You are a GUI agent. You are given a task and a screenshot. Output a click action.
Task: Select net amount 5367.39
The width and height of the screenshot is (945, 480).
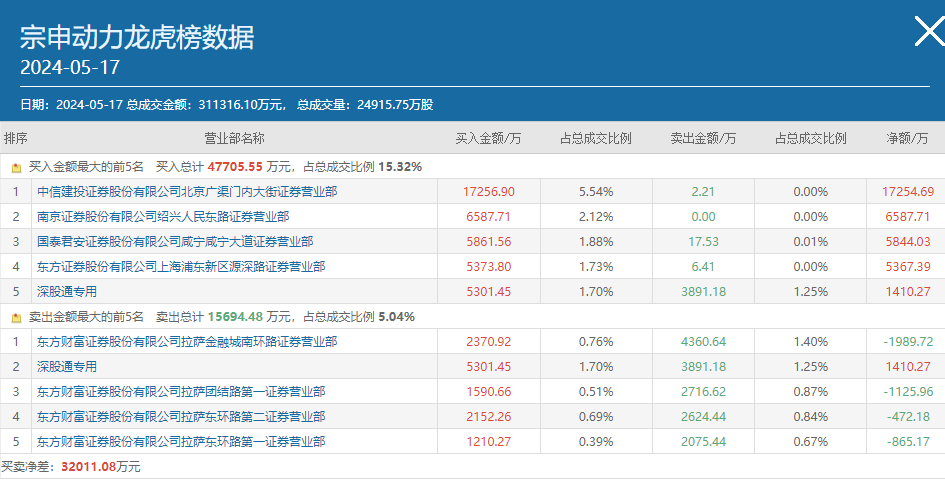coord(908,267)
